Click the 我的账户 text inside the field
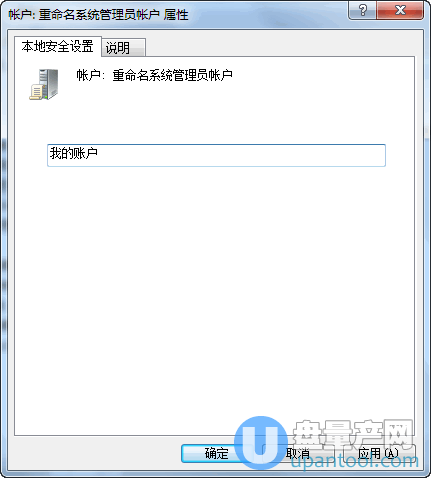This screenshot has width=431, height=478. coord(74,153)
